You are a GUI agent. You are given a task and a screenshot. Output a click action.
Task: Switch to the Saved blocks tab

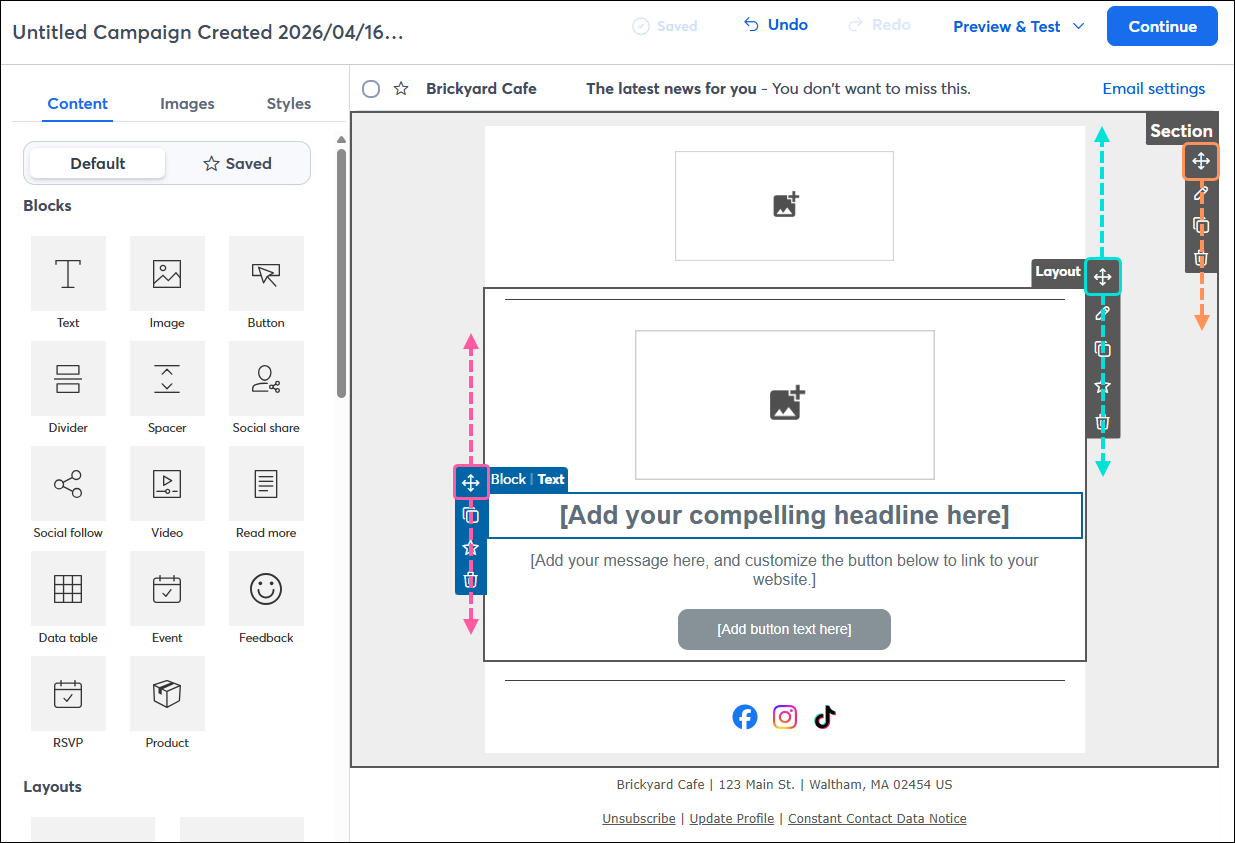point(237,163)
